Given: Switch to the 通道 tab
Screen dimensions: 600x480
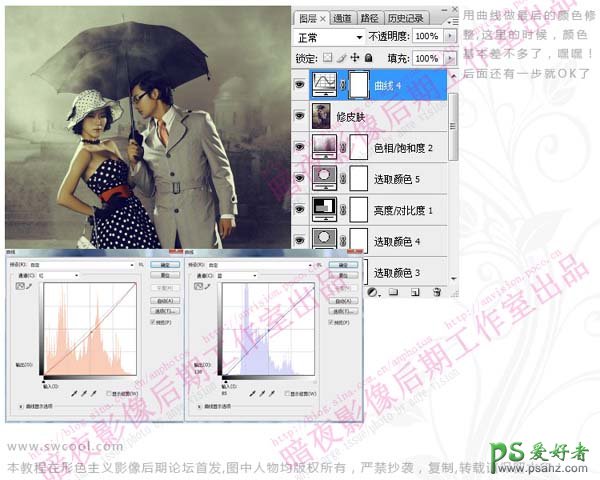Looking at the screenshot, I should click(342, 18).
